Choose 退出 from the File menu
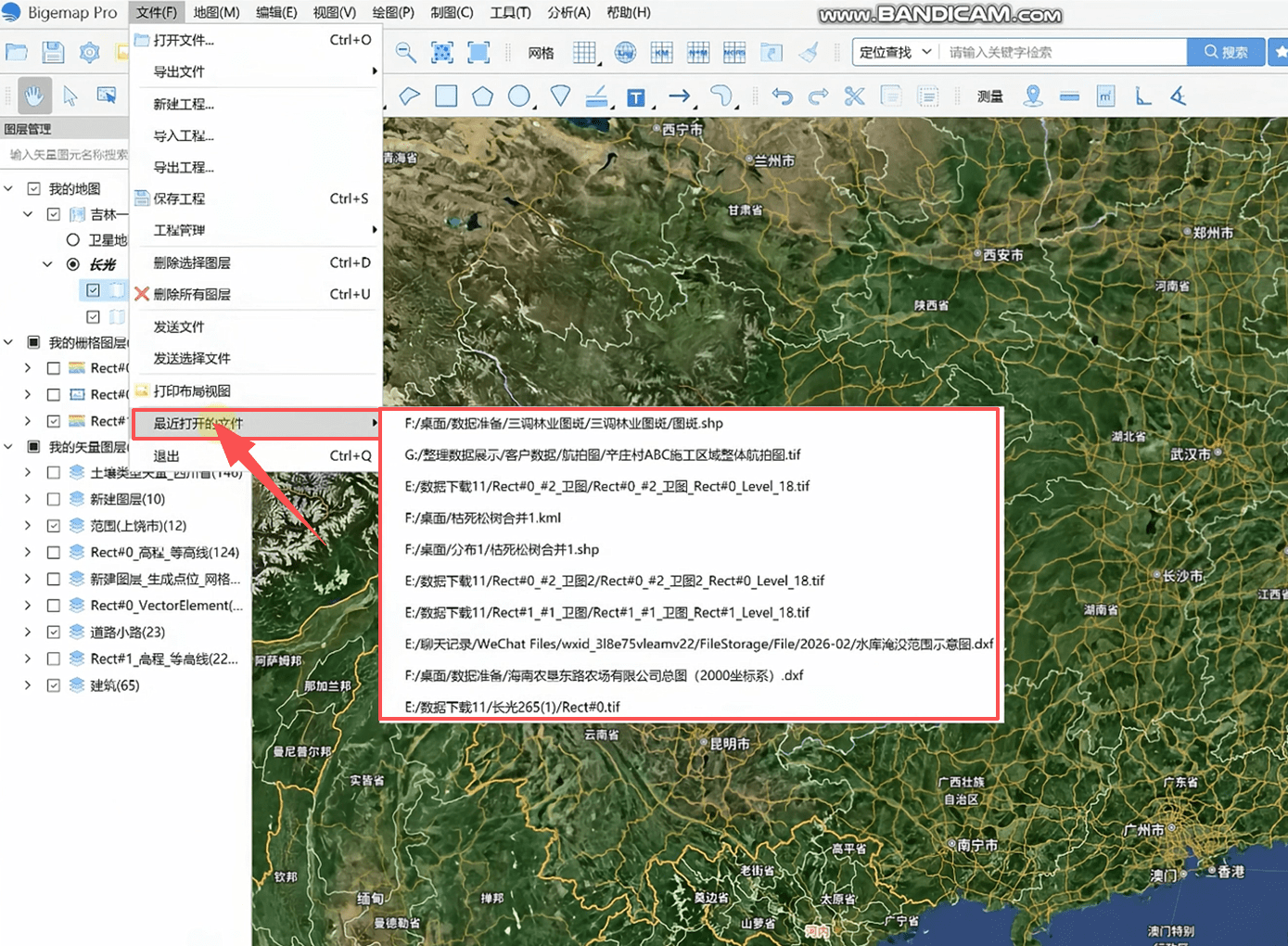The image size is (1288, 946). pyautogui.click(x=256, y=455)
